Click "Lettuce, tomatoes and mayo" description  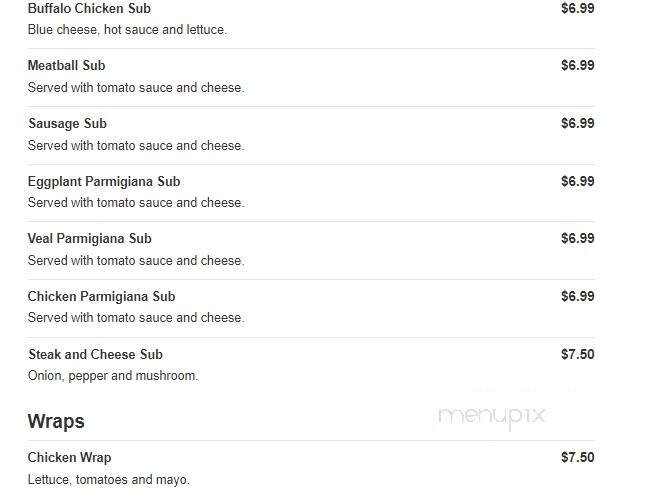coord(108,480)
